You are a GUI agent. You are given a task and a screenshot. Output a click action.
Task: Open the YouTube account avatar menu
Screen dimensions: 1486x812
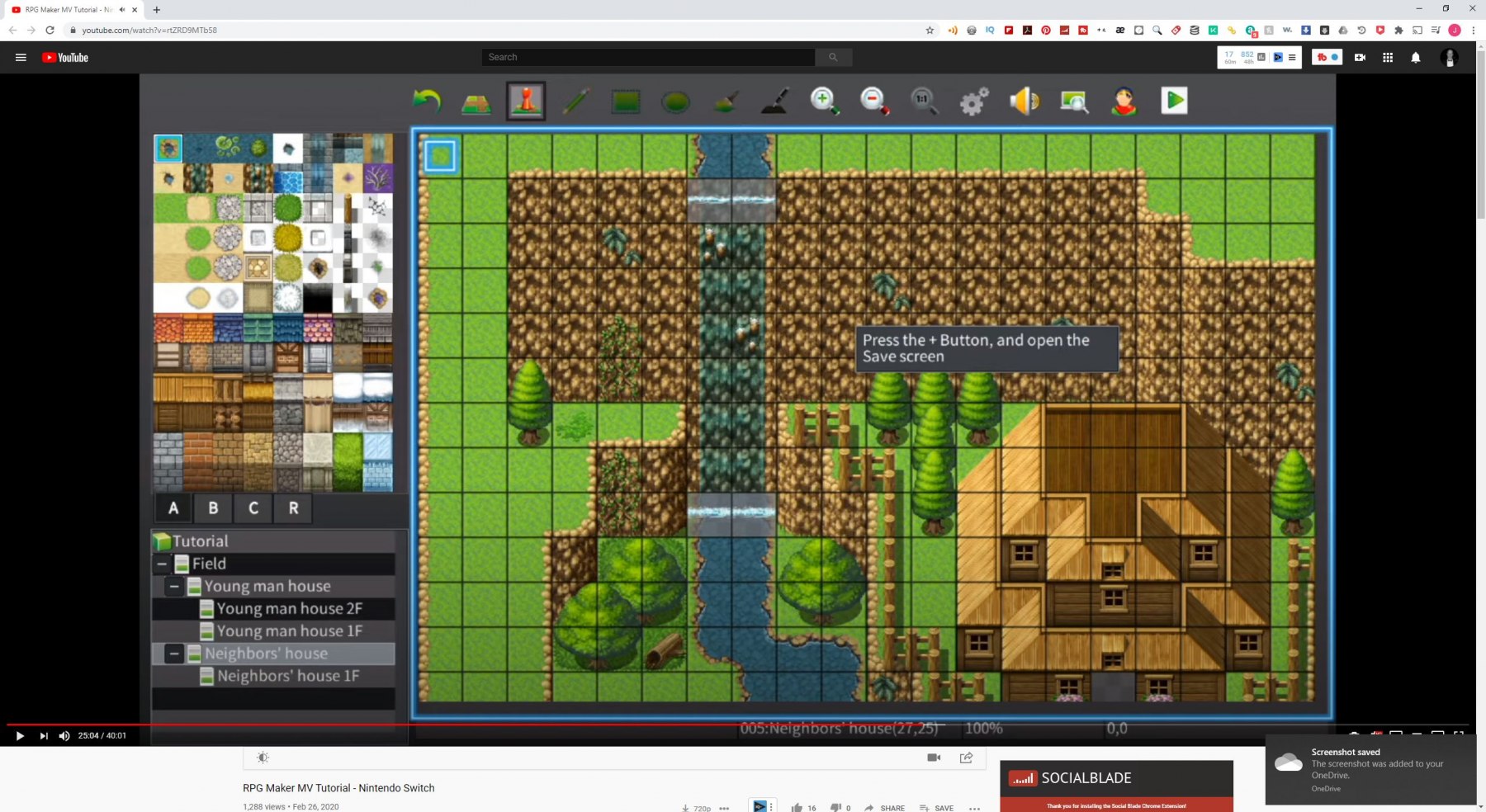(1450, 57)
